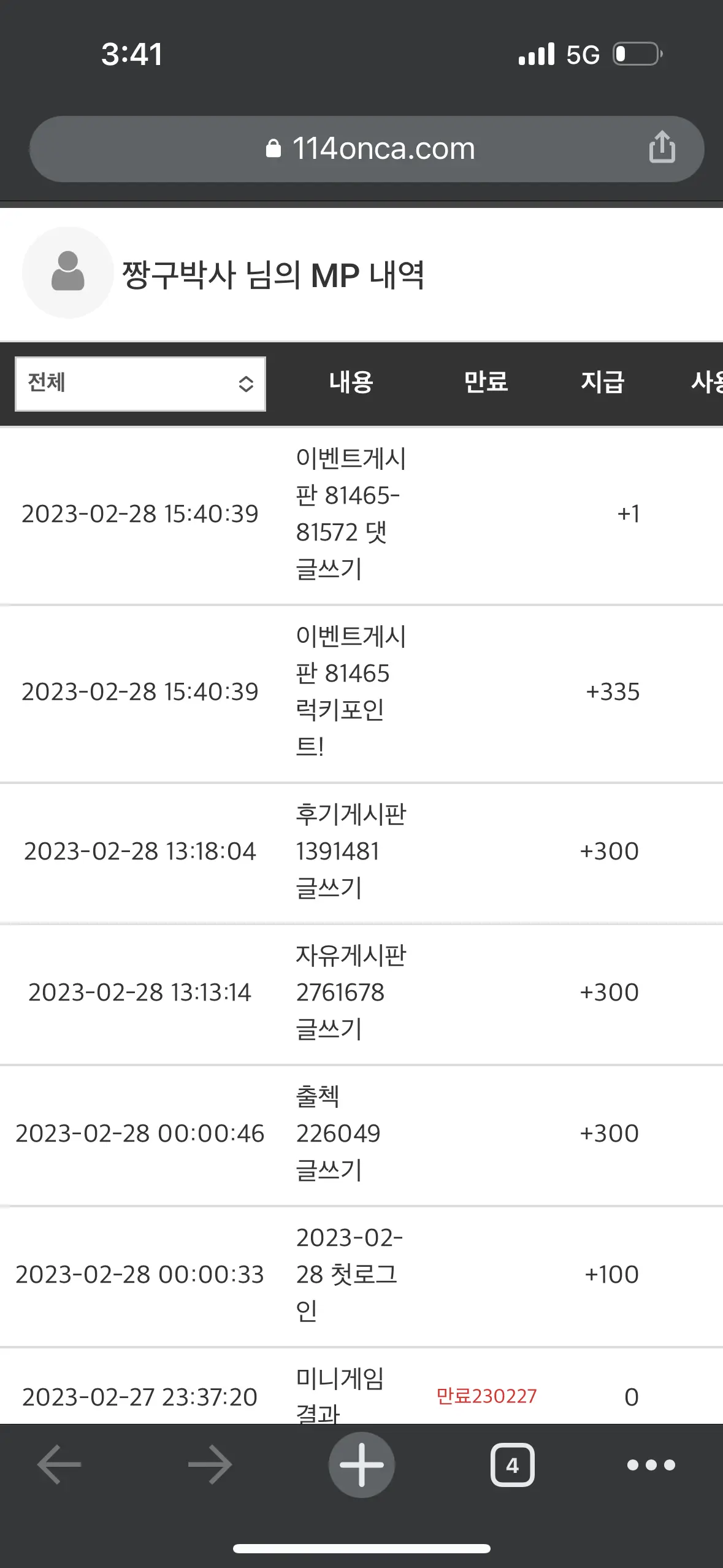Open a new tab with the plus button
The width and height of the screenshot is (723, 1568).
pyautogui.click(x=361, y=1464)
